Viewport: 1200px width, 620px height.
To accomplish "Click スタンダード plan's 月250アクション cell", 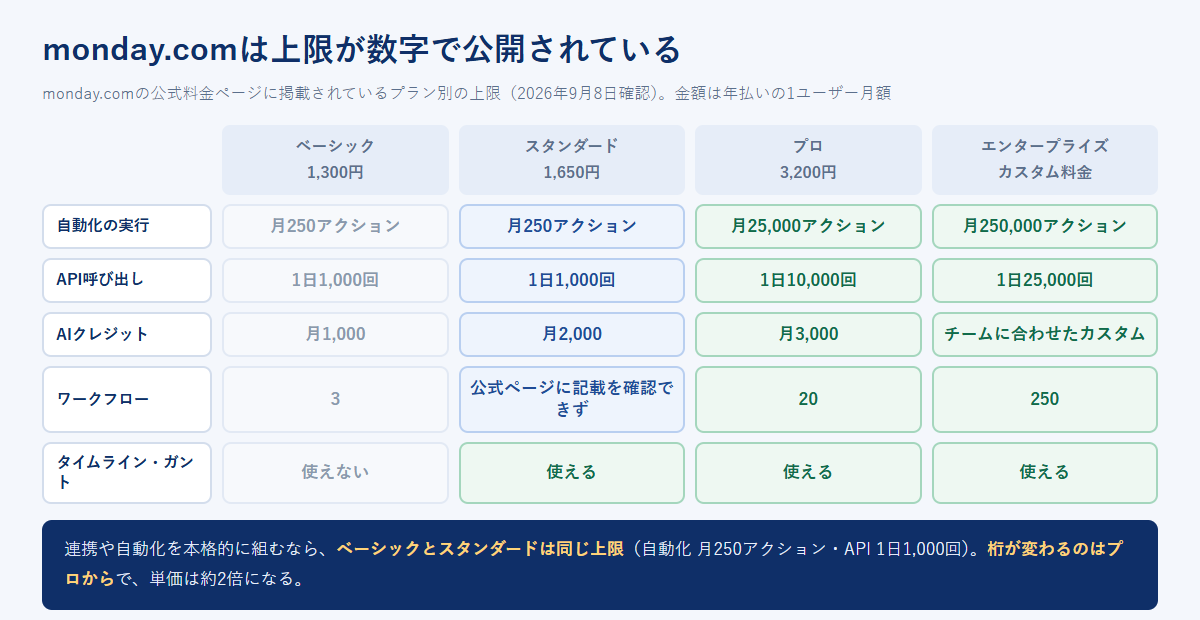I will [x=572, y=226].
